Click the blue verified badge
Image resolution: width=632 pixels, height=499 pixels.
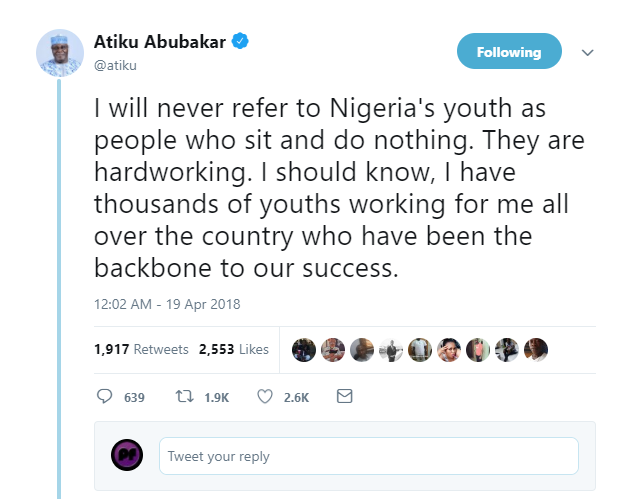[240, 42]
